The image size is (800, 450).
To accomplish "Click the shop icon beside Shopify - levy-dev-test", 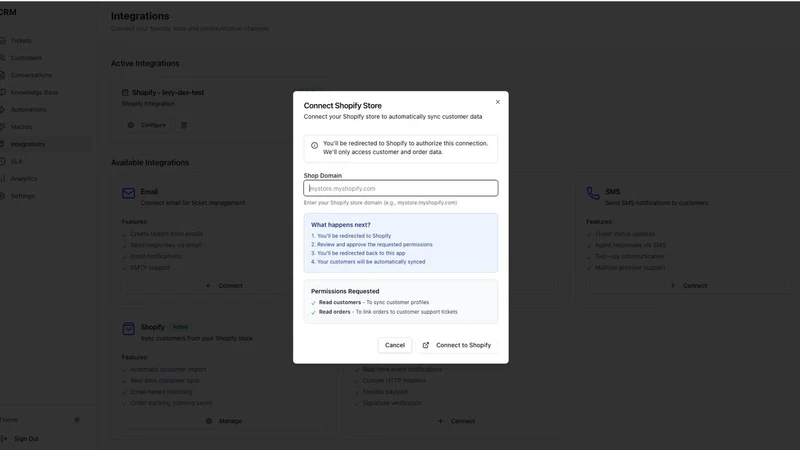I will pos(125,92).
